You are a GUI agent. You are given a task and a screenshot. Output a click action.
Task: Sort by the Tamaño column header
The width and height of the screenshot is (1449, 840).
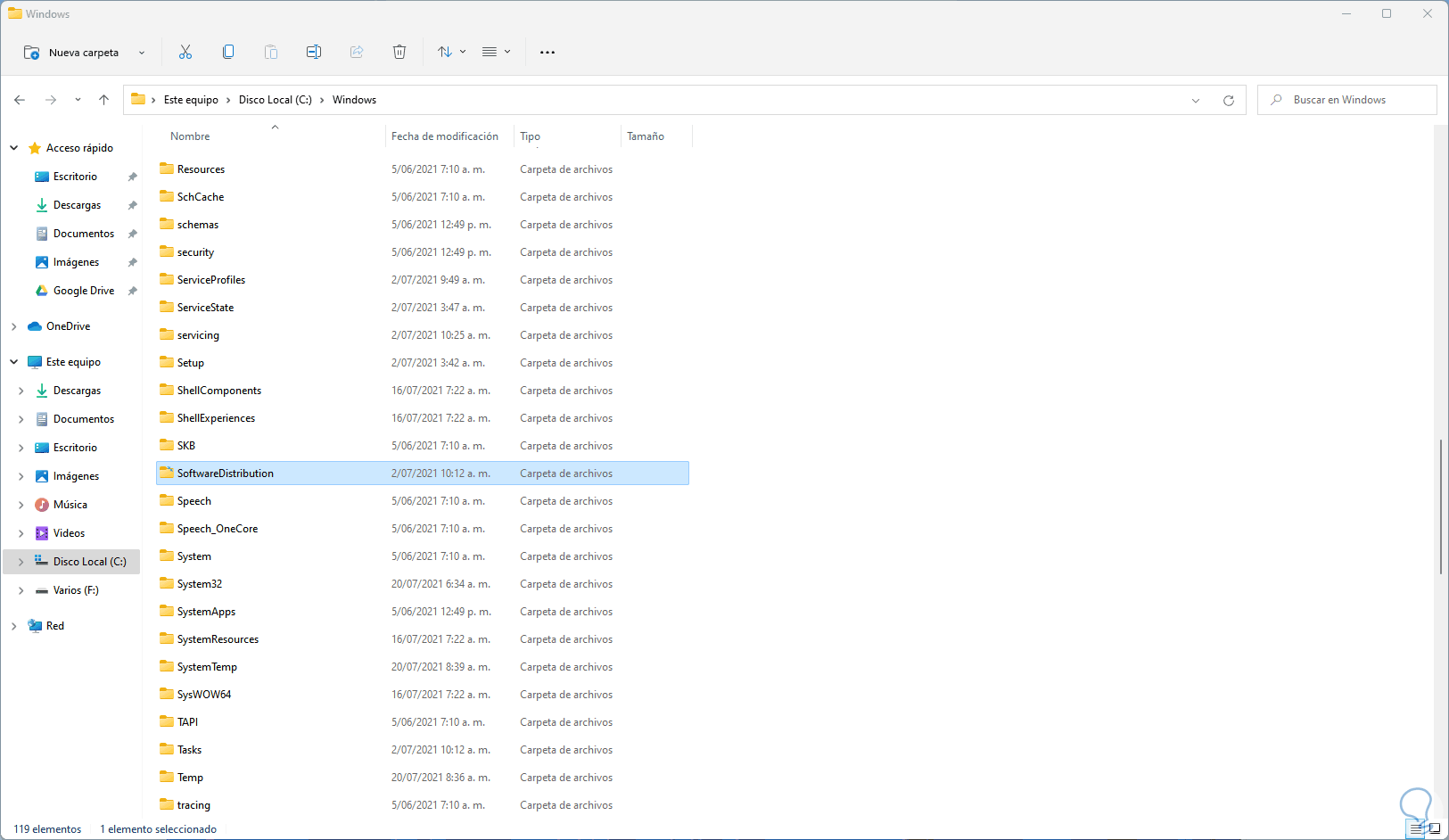(646, 136)
